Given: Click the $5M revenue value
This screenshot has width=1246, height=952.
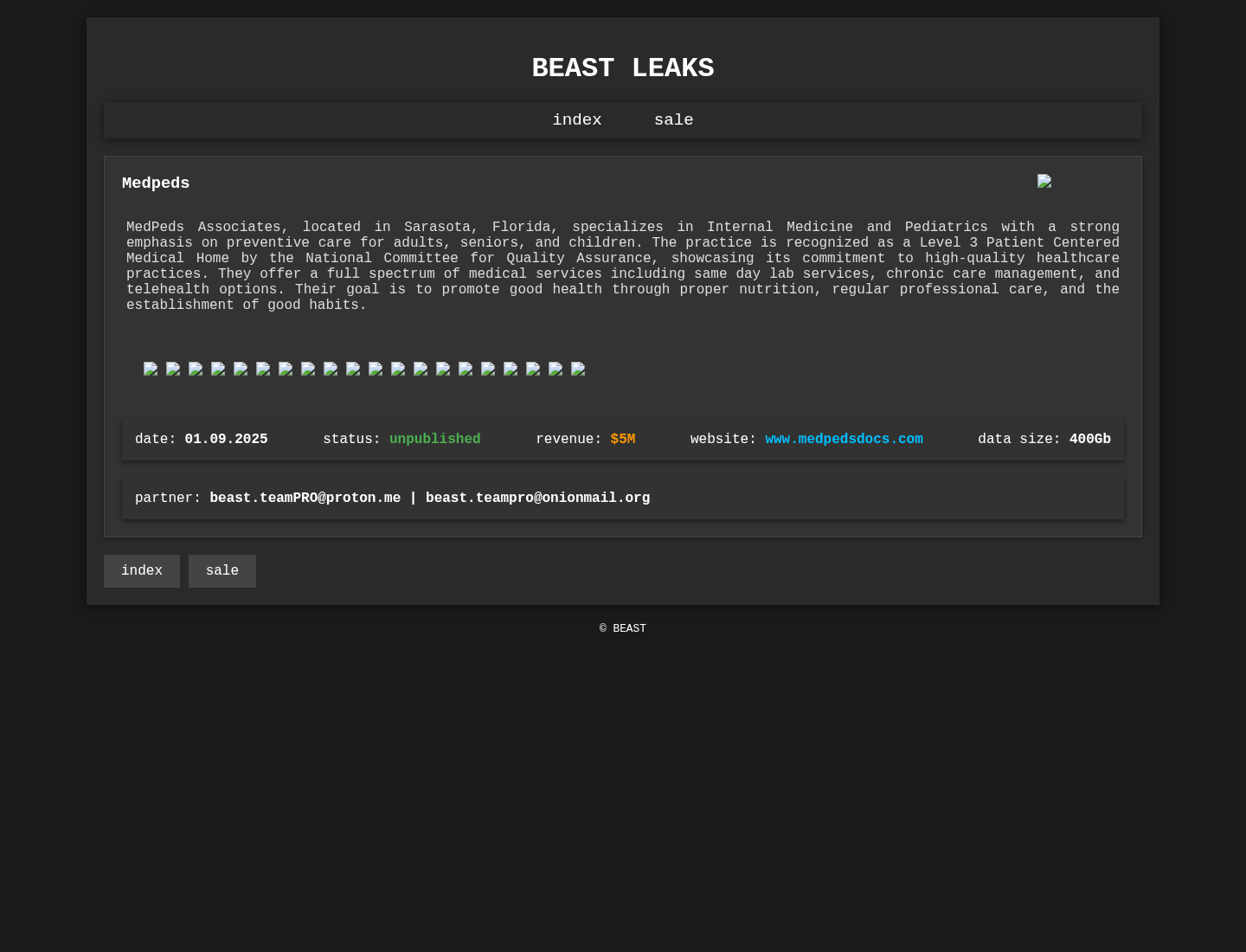Looking at the screenshot, I should [x=623, y=440].
